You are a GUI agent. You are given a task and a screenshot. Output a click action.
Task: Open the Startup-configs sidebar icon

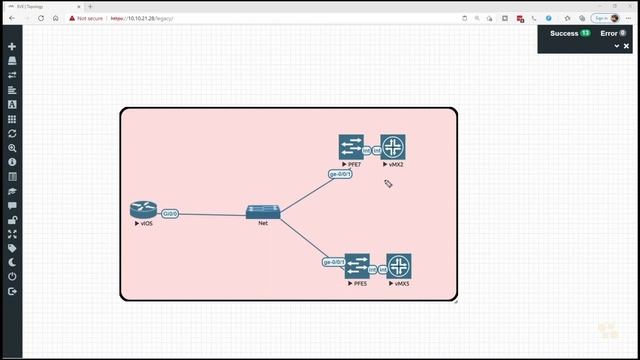point(12,90)
